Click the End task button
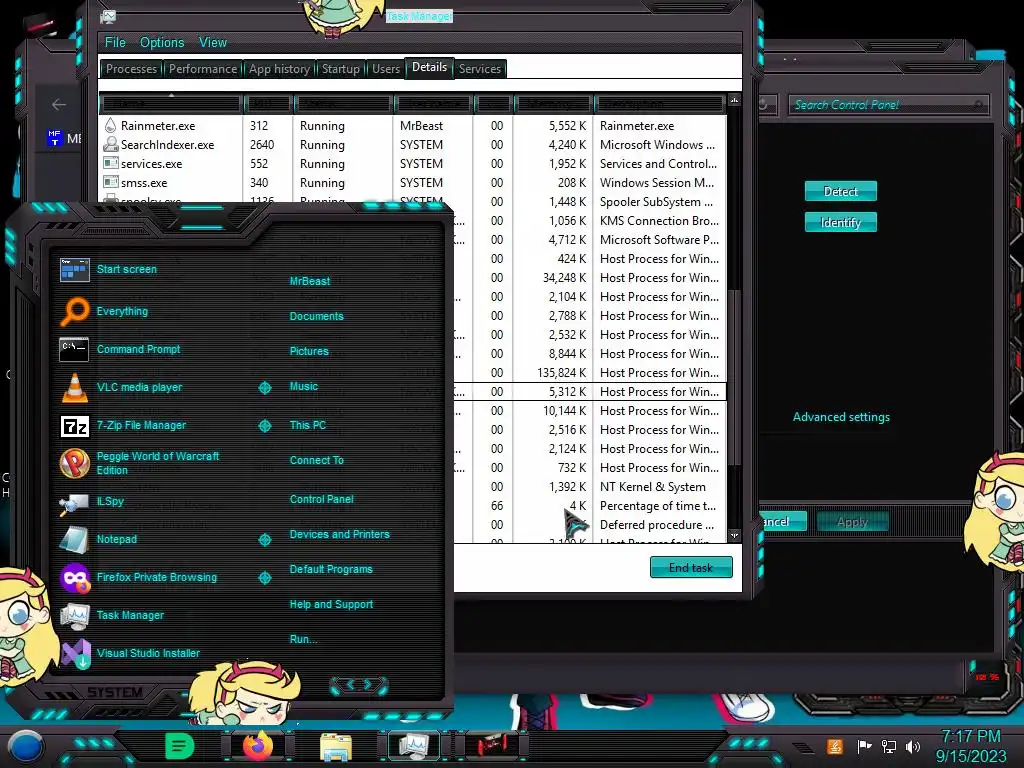The height and width of the screenshot is (768, 1024). pyautogui.click(x=691, y=568)
